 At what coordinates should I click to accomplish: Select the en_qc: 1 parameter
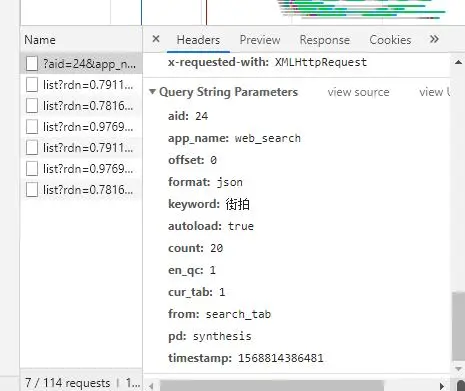point(192,270)
